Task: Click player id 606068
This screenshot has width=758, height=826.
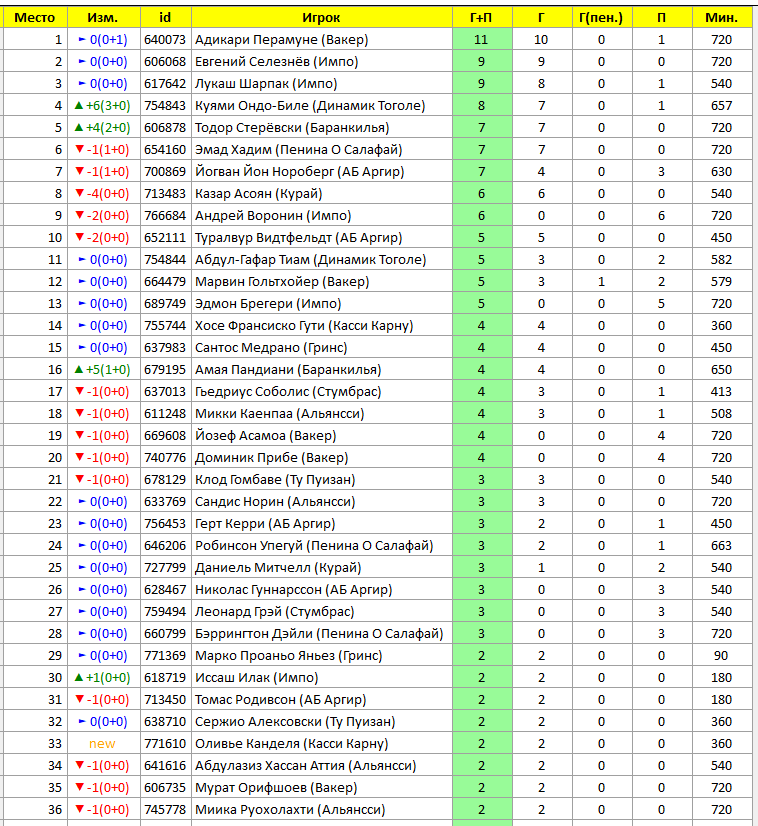Action: click(165, 62)
